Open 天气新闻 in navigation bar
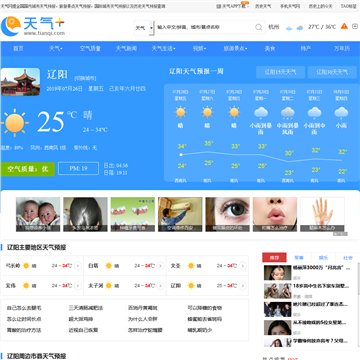Screen dimensions: 360x360 (126, 49)
